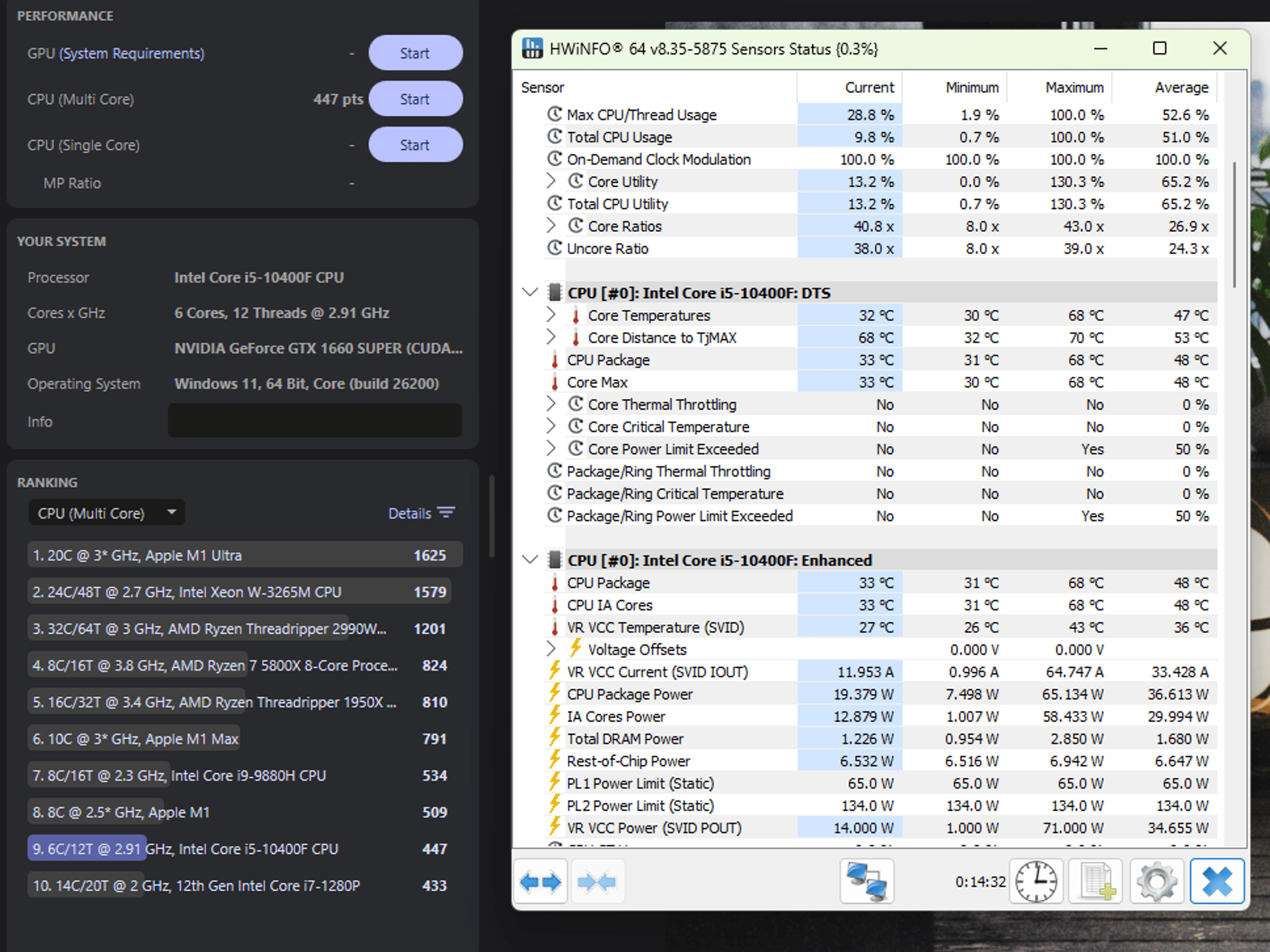Image resolution: width=1270 pixels, height=952 pixels.
Task: Click the Total CPU Usage current value 9.8 %
Action: click(x=874, y=136)
